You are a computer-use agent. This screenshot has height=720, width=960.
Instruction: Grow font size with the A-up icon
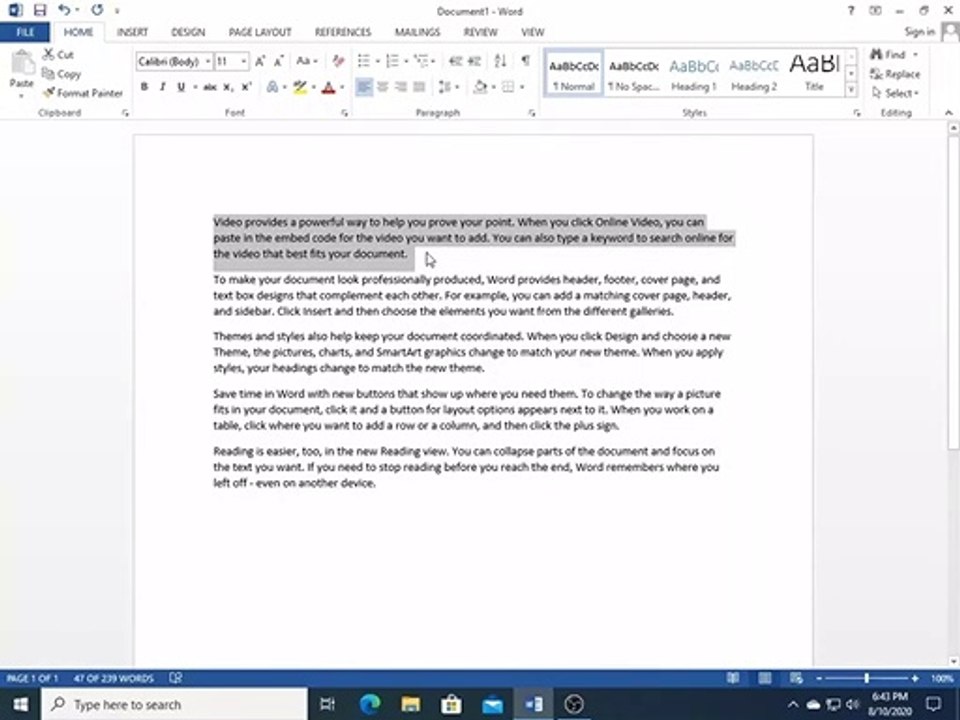(x=260, y=61)
